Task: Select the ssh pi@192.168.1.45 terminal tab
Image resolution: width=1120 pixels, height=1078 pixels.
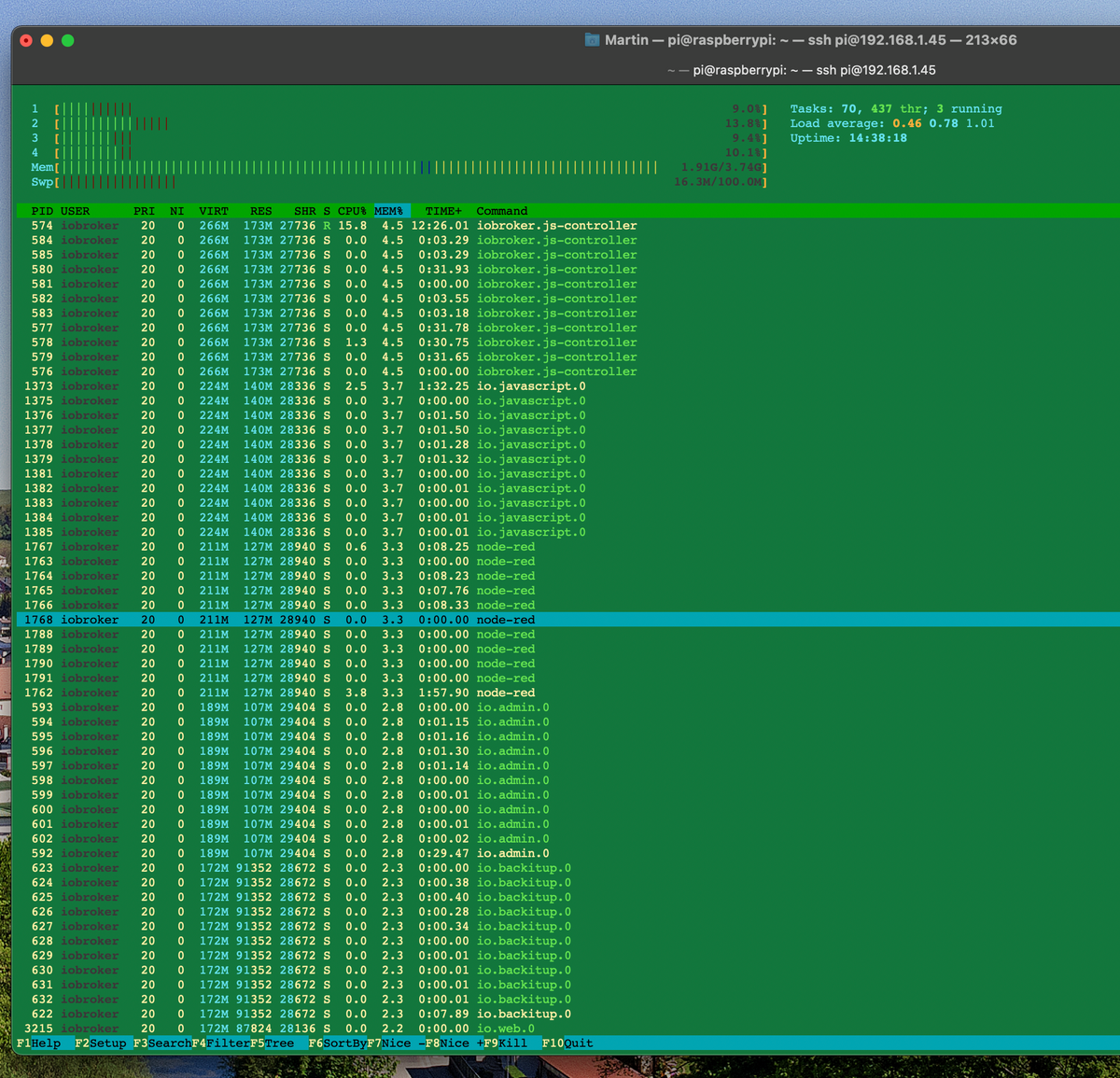Action: pyautogui.click(x=802, y=70)
